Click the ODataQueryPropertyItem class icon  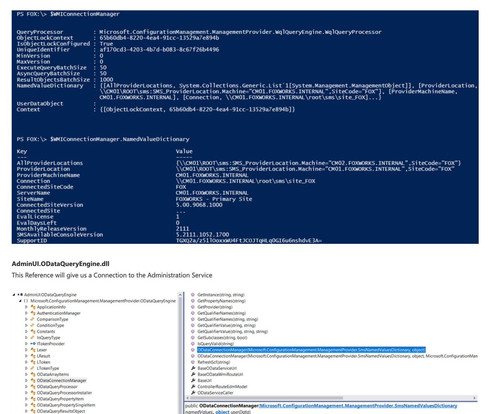click(33, 399)
